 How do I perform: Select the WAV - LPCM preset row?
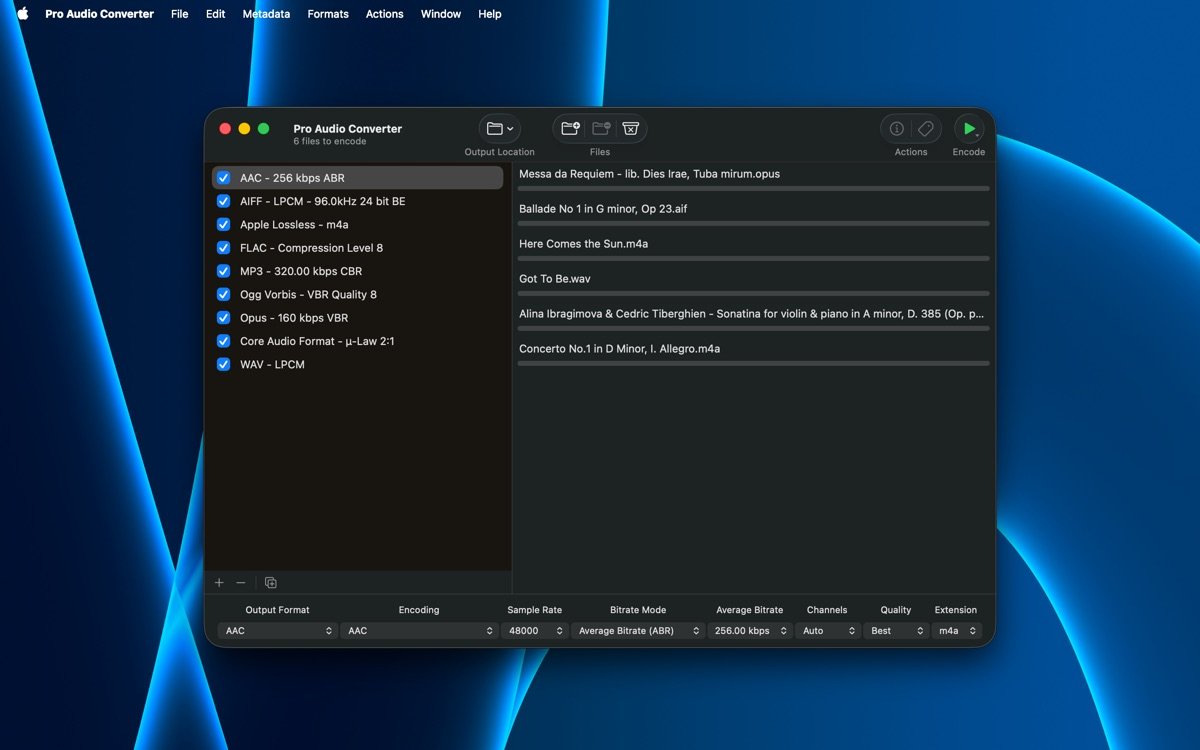pos(357,365)
